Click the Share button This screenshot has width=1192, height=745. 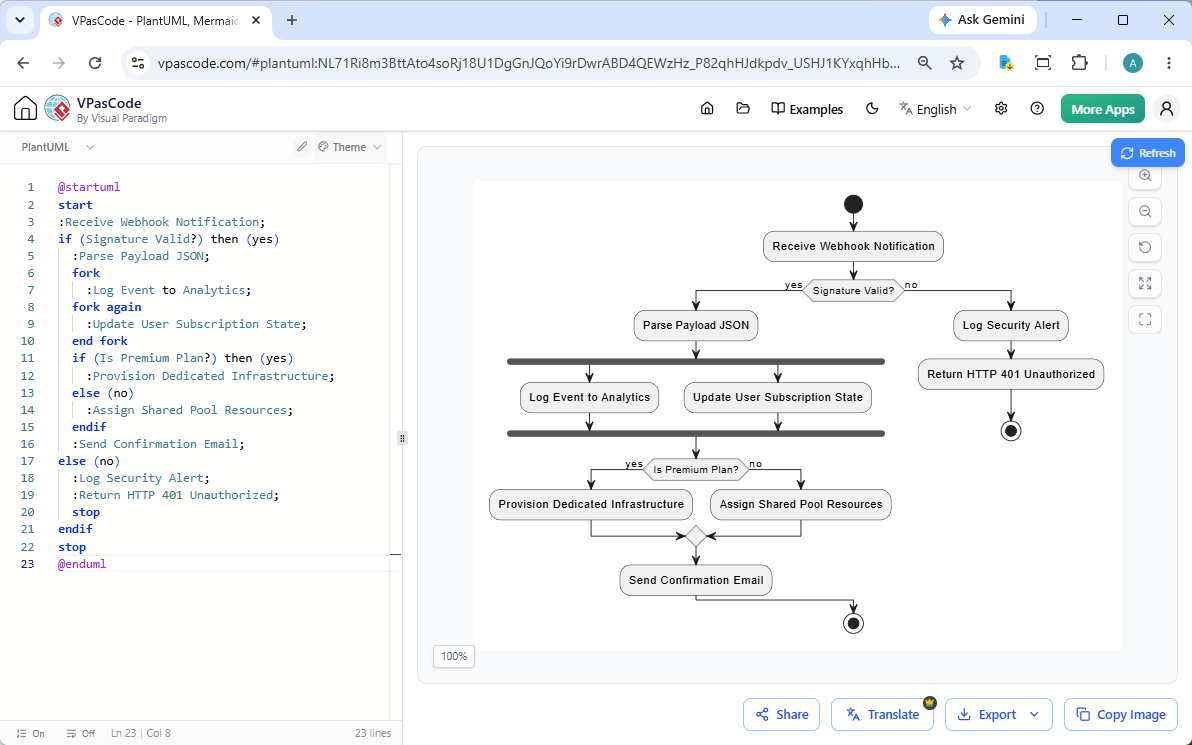pos(781,715)
